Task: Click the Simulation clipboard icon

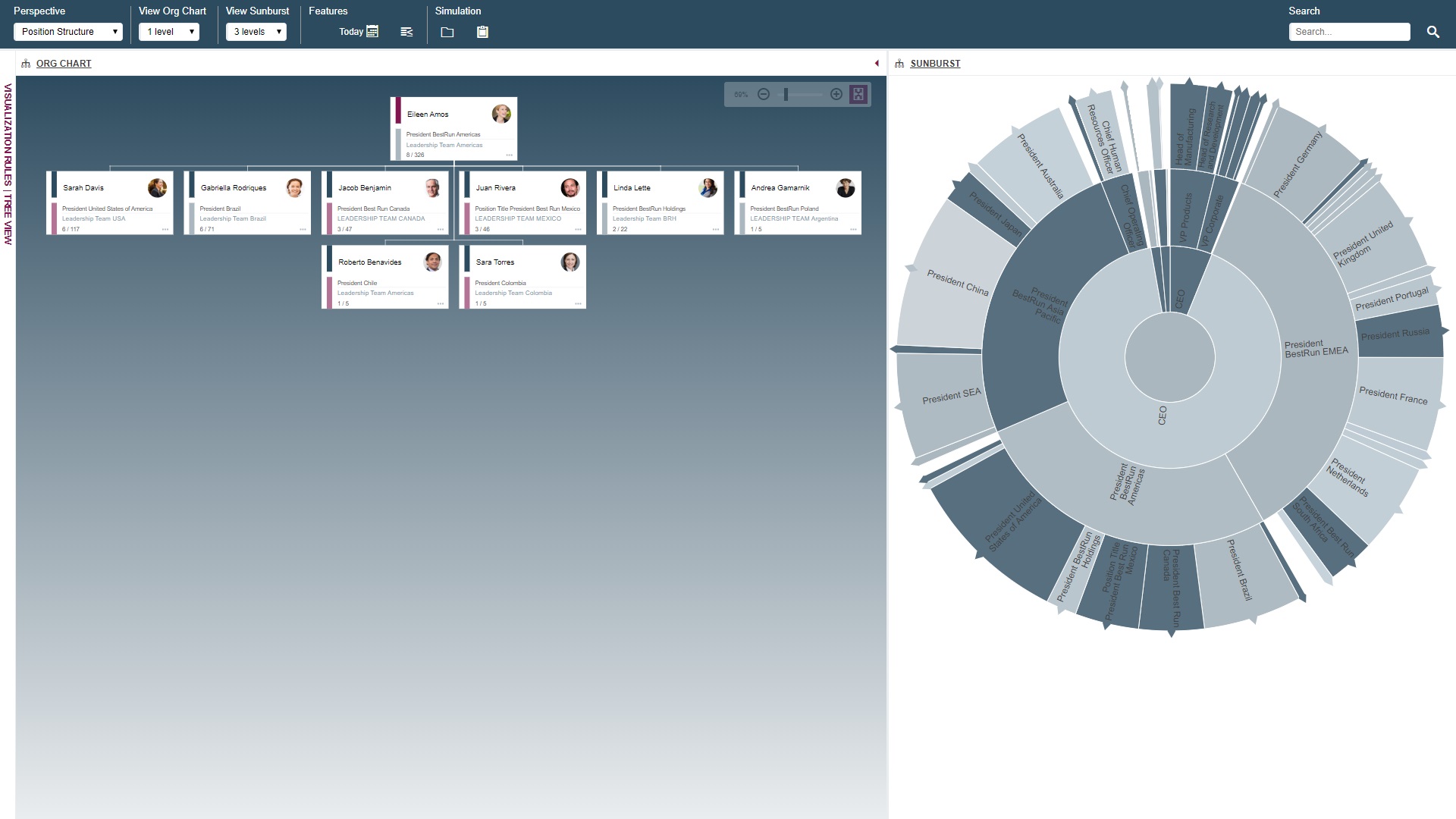Action: coord(482,32)
